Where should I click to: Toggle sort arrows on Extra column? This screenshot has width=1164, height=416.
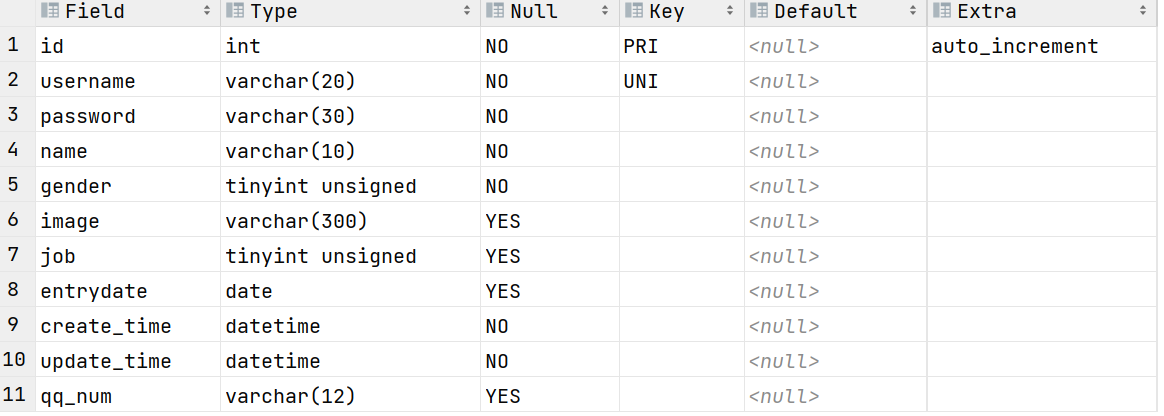point(1144,12)
